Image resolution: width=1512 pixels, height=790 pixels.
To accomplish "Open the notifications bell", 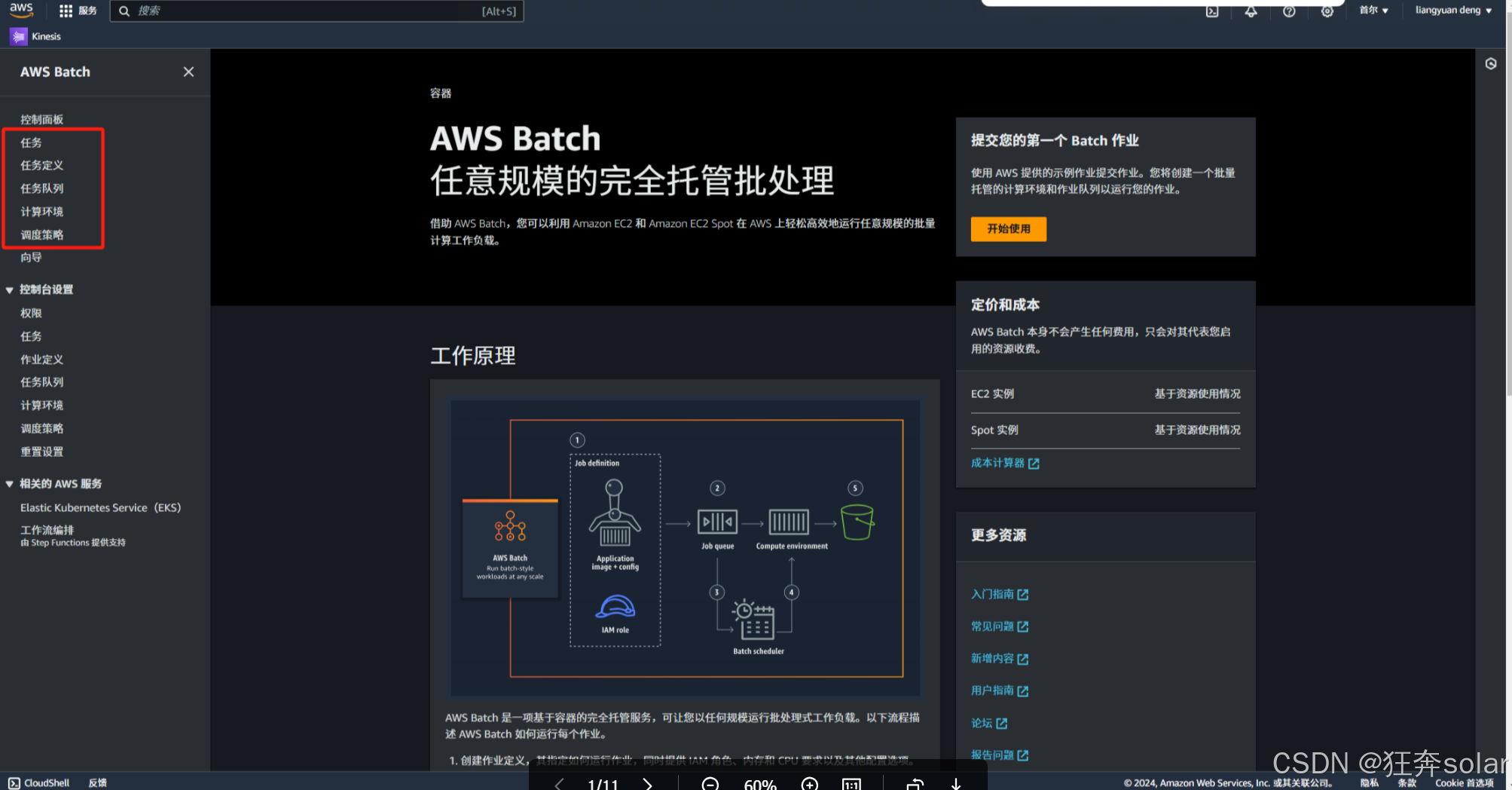I will click(x=1251, y=11).
